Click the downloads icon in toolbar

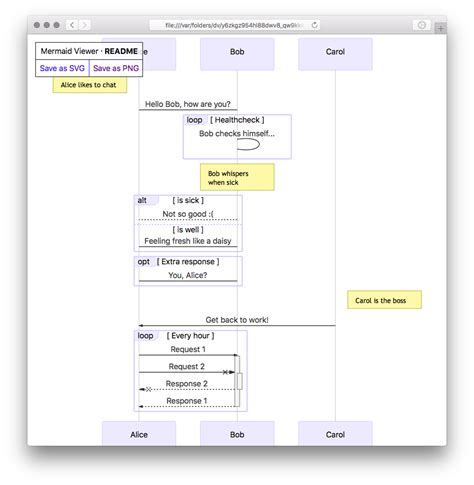click(x=421, y=25)
